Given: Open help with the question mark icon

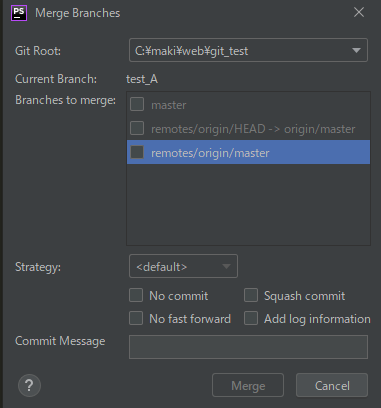Looking at the screenshot, I should (29, 386).
